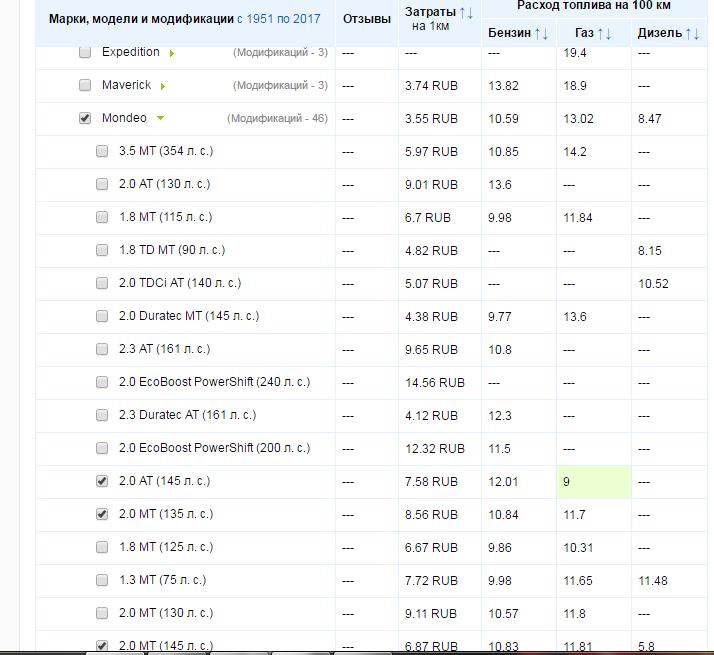Check 2.0 AT (130 л. с.) checkbox
Screen dimensions: 714x655
point(102,184)
